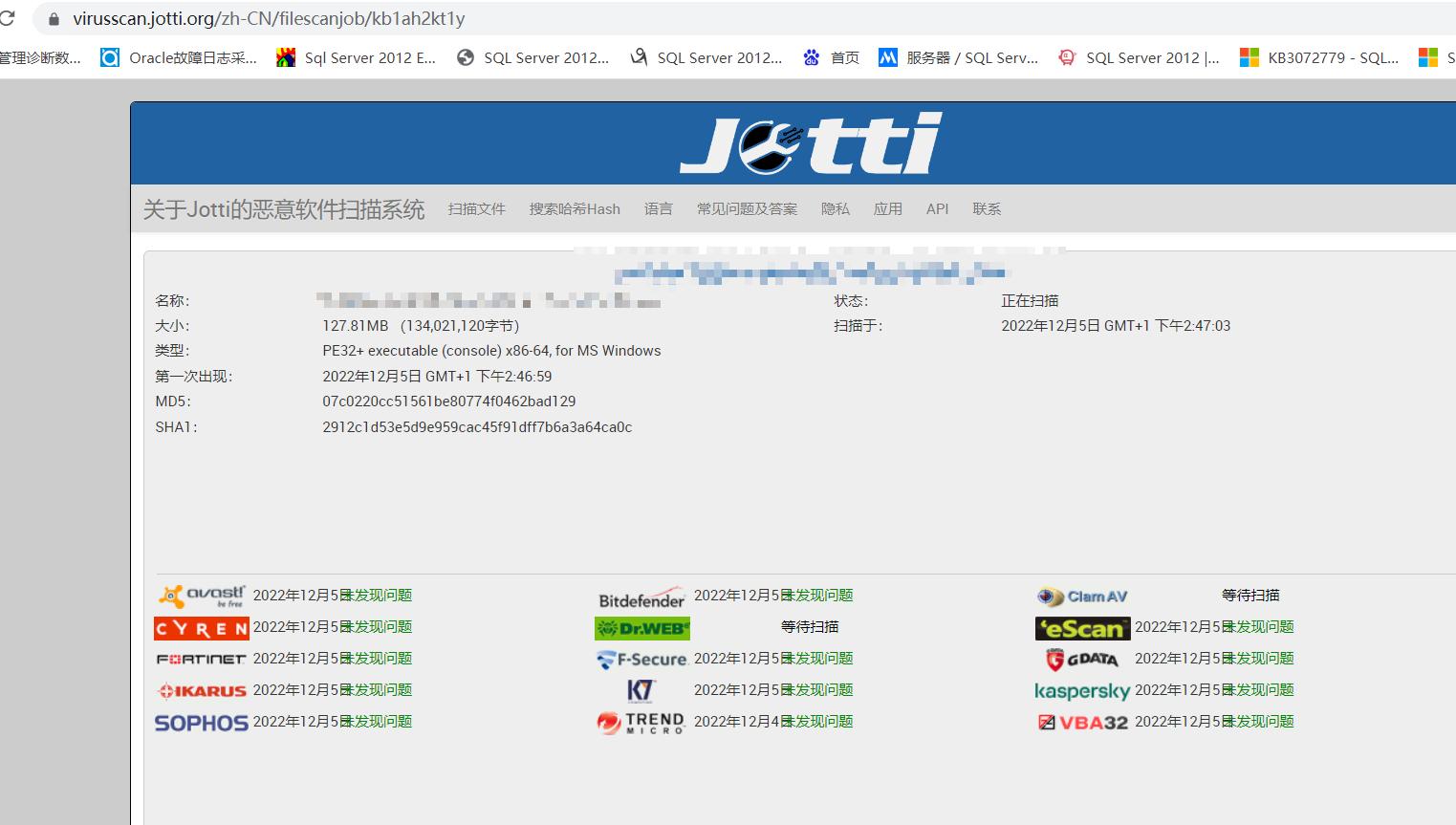Image resolution: width=1456 pixels, height=825 pixels.
Task: Click SOPHOS's 未发现问题 result
Action: coord(377,721)
